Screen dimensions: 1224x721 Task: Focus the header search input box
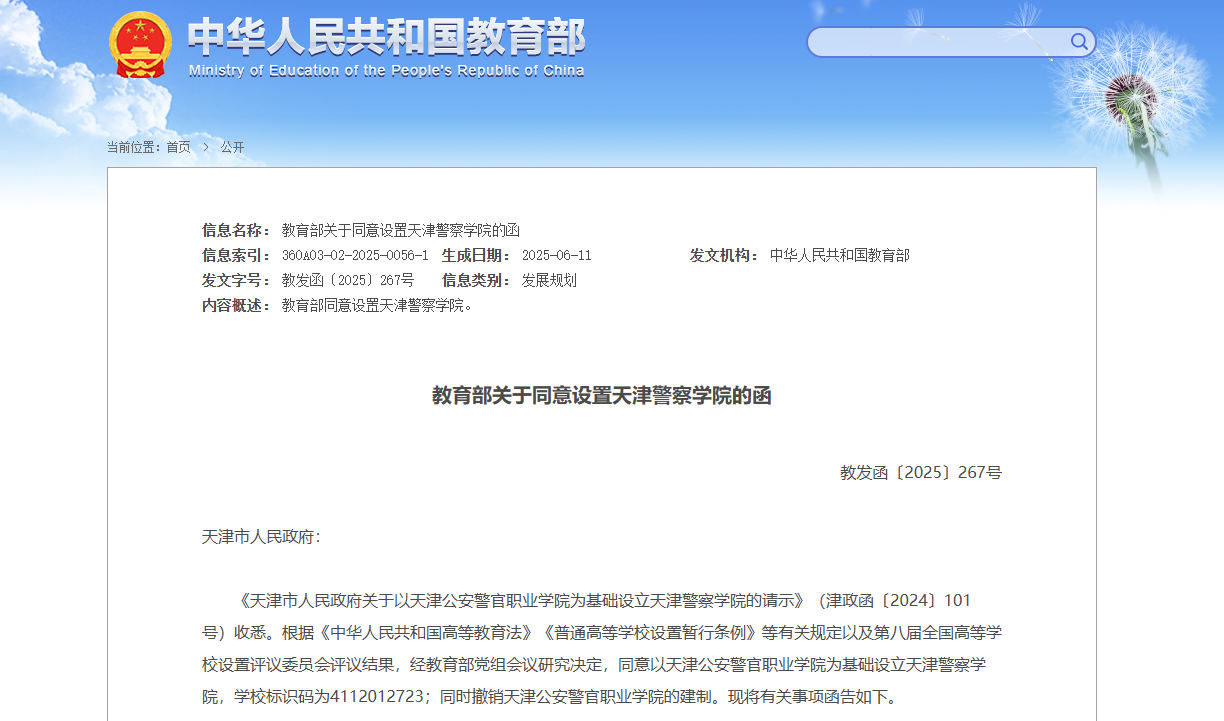[x=938, y=42]
